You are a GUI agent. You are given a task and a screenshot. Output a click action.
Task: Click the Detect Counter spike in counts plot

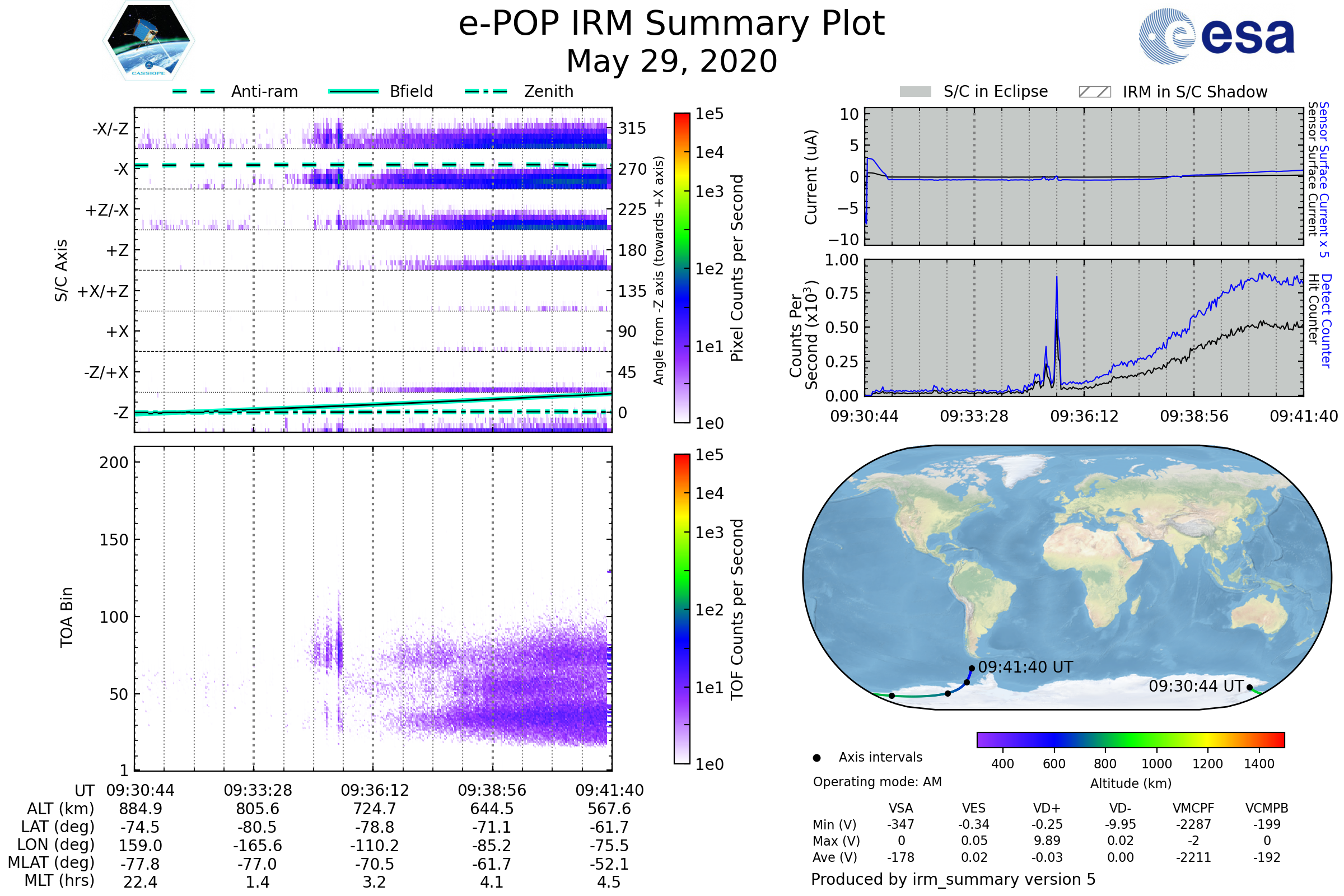click(1057, 280)
